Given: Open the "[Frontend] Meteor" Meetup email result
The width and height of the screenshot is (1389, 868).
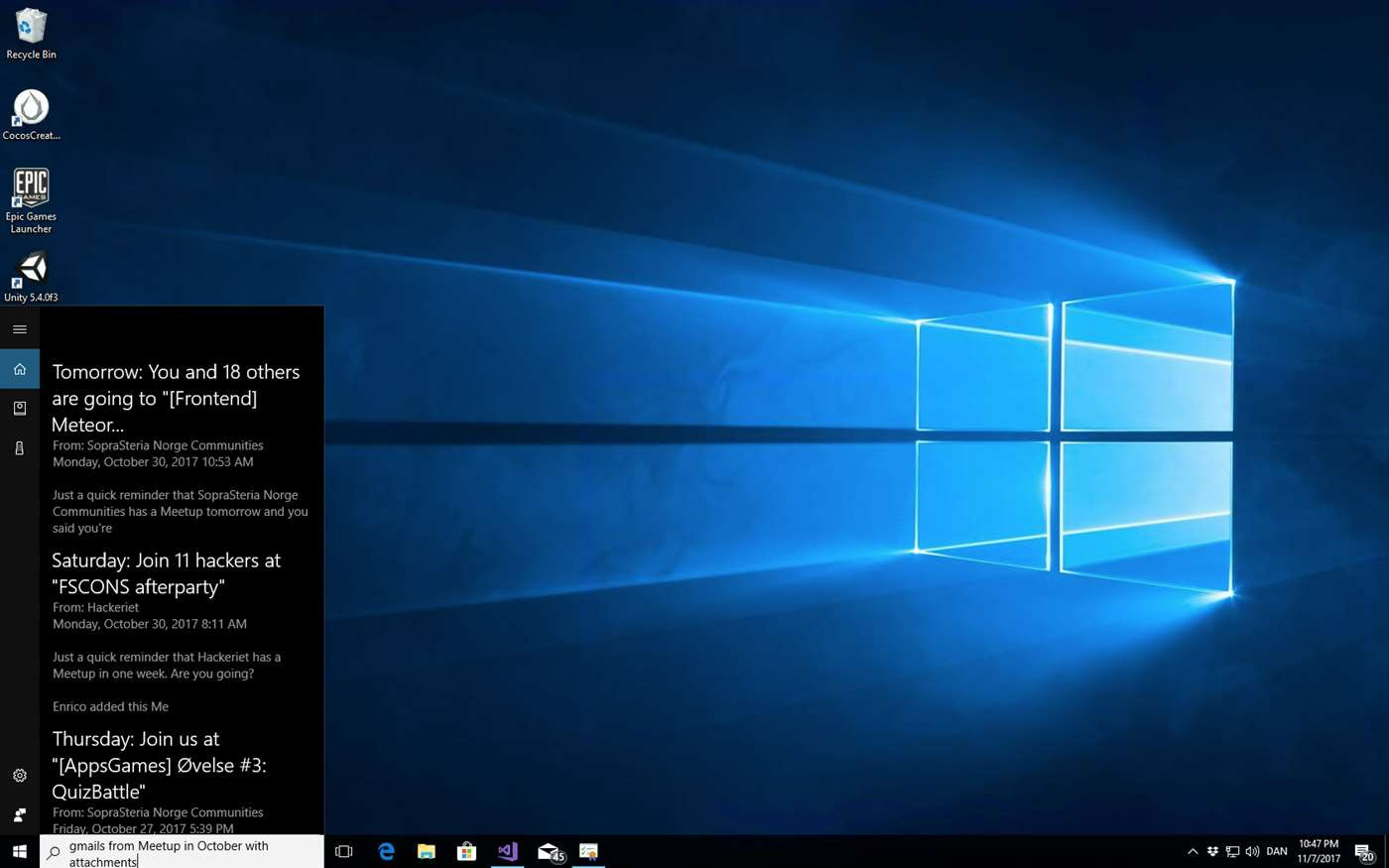Looking at the screenshot, I should (x=176, y=398).
